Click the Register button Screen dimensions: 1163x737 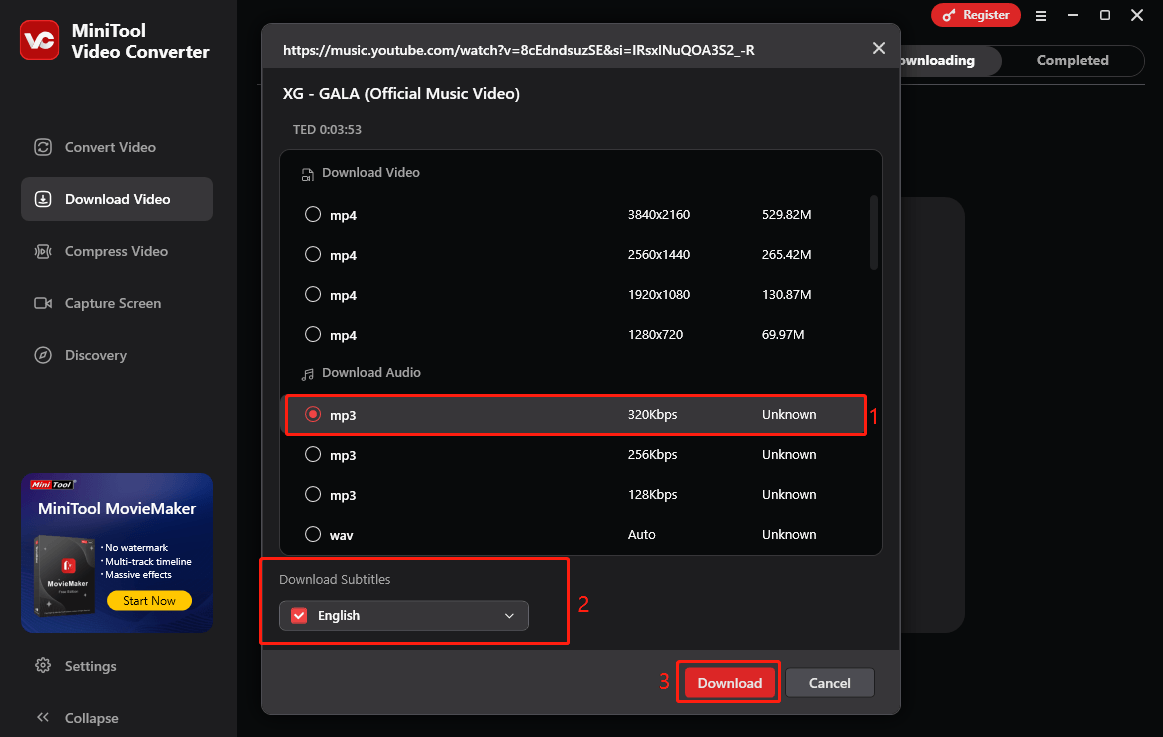[975, 16]
